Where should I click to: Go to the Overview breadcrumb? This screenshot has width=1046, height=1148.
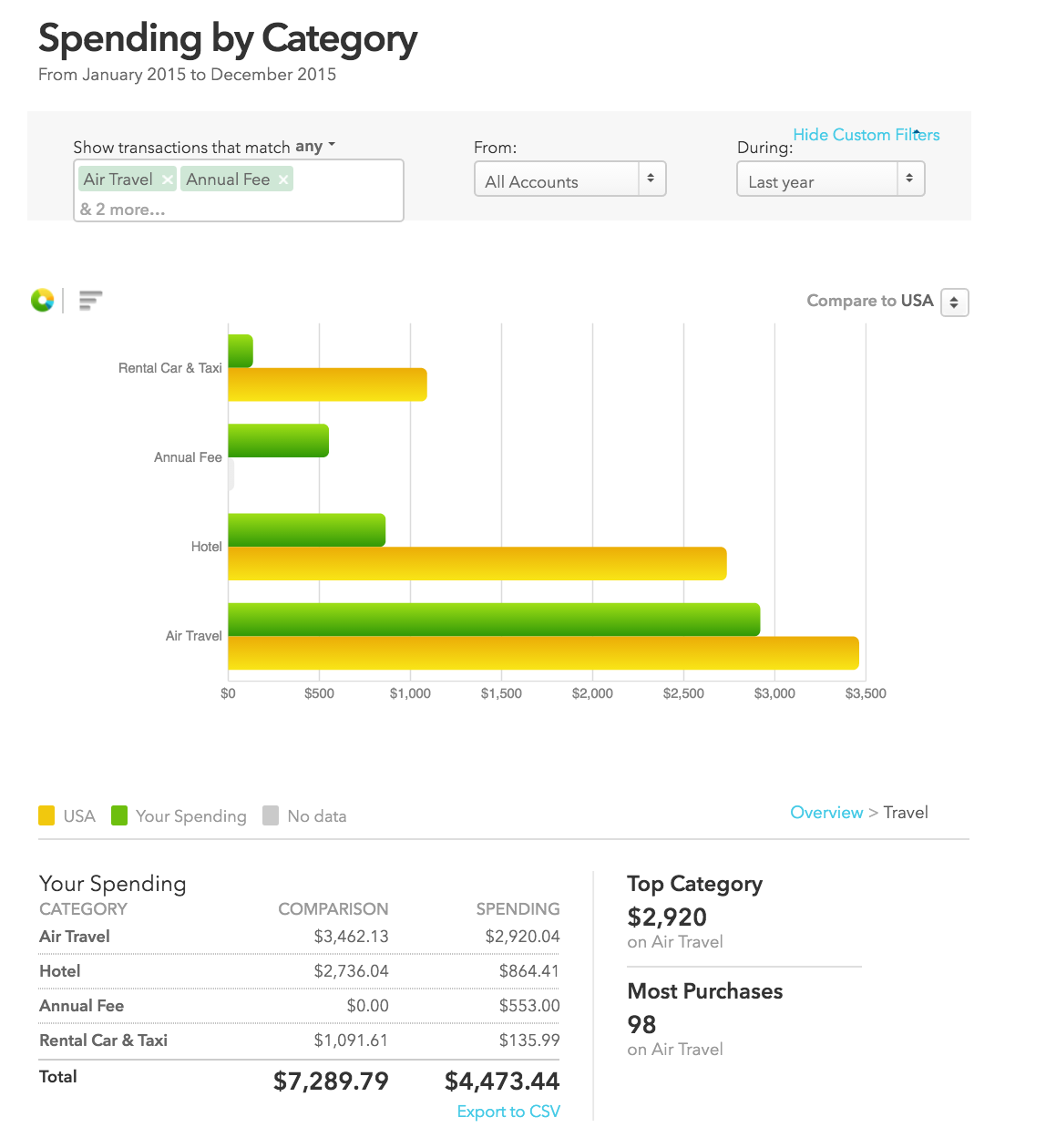826,813
